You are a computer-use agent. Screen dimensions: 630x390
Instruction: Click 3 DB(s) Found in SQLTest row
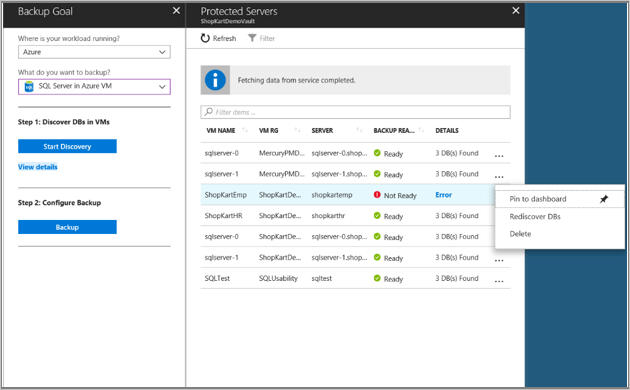(457, 278)
